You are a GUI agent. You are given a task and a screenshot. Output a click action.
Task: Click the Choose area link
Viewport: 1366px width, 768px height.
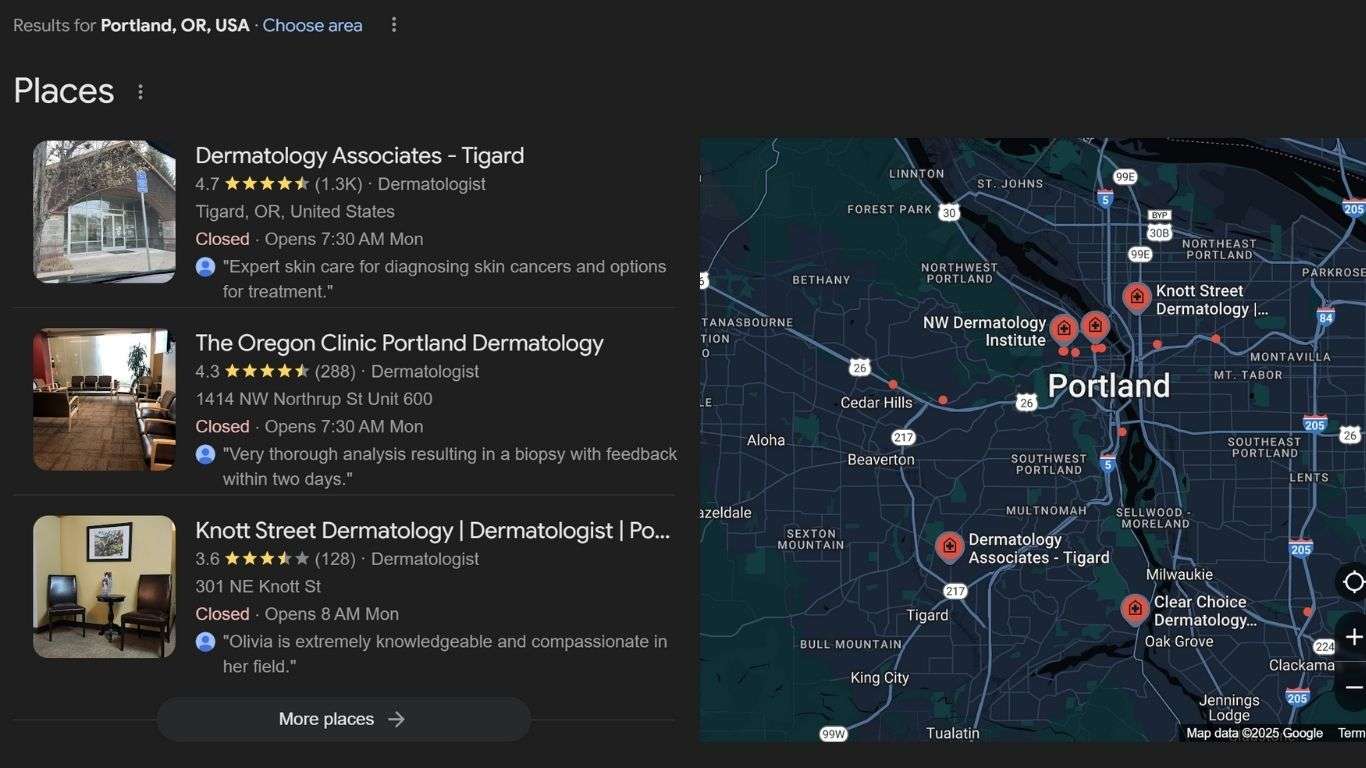pos(312,25)
